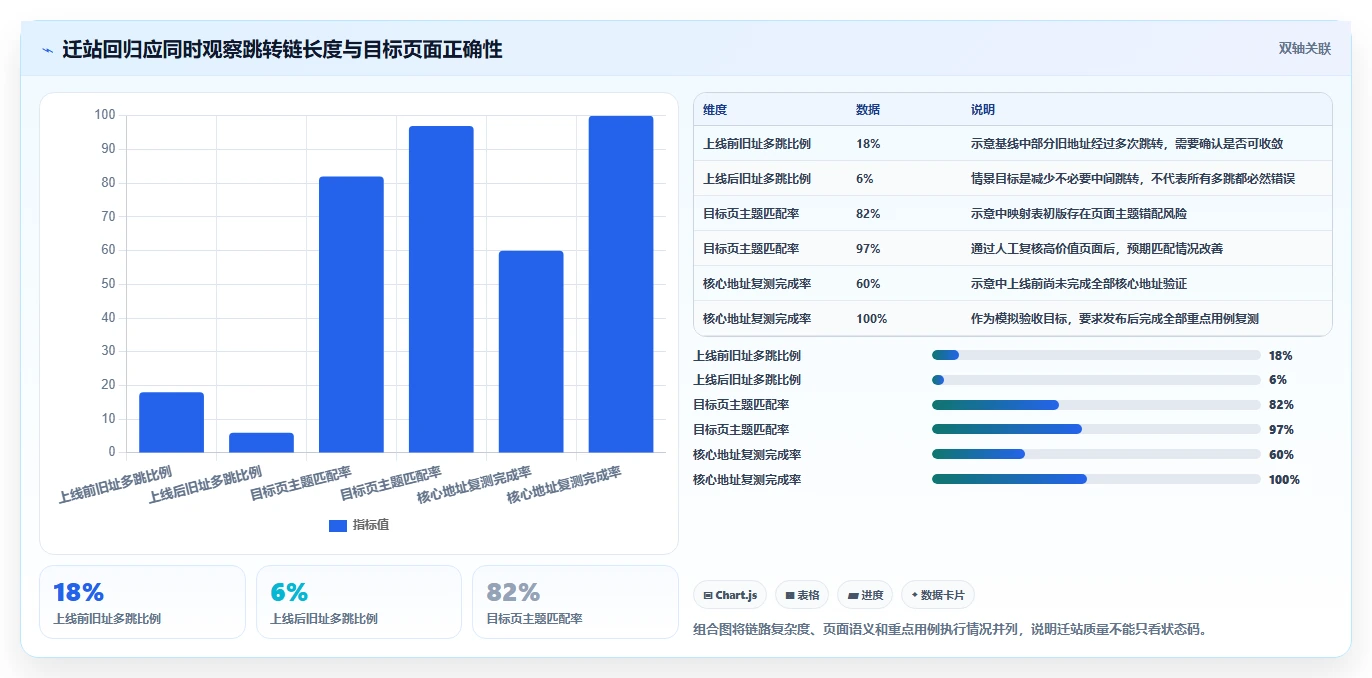Click the 6% progress bar for 上线后旧址多跳比例
The image size is (1372, 678).
click(x=1096, y=380)
